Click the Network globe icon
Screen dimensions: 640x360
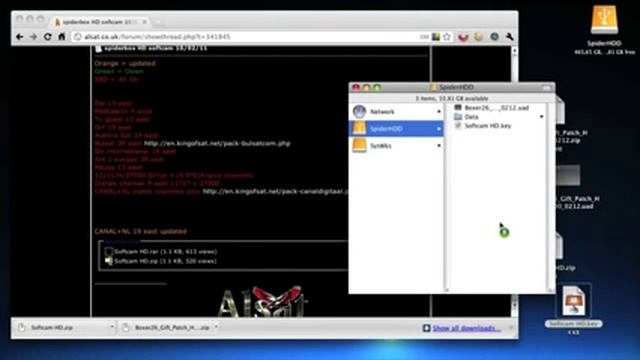click(x=360, y=111)
